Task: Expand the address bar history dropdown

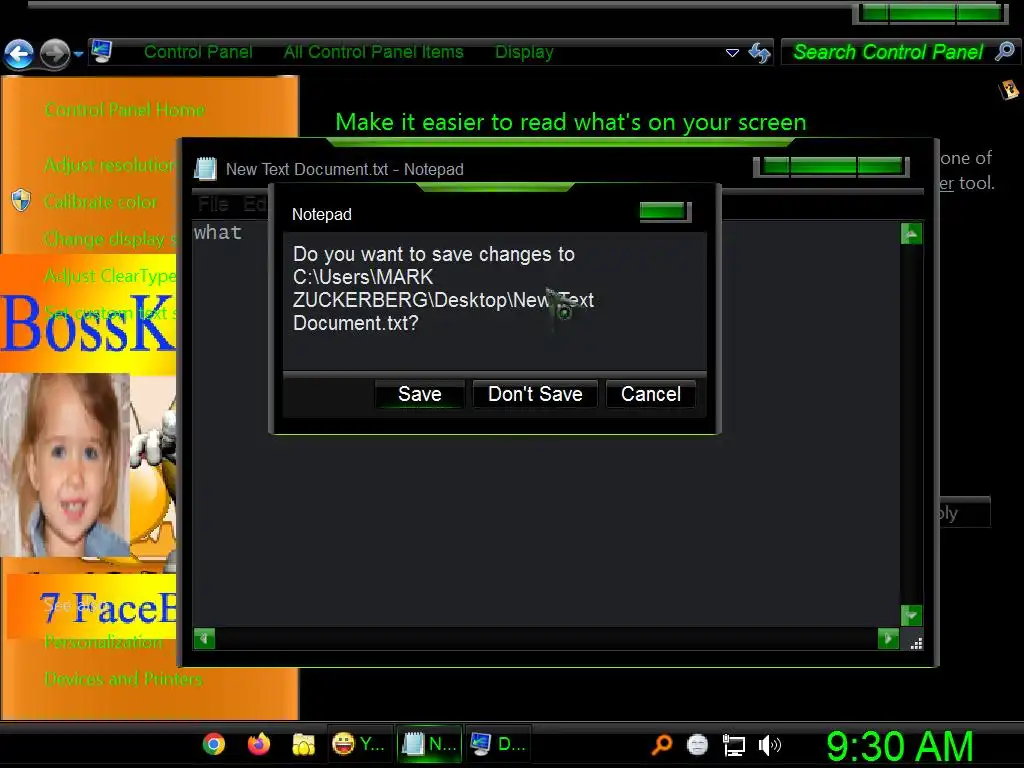Action: point(732,53)
